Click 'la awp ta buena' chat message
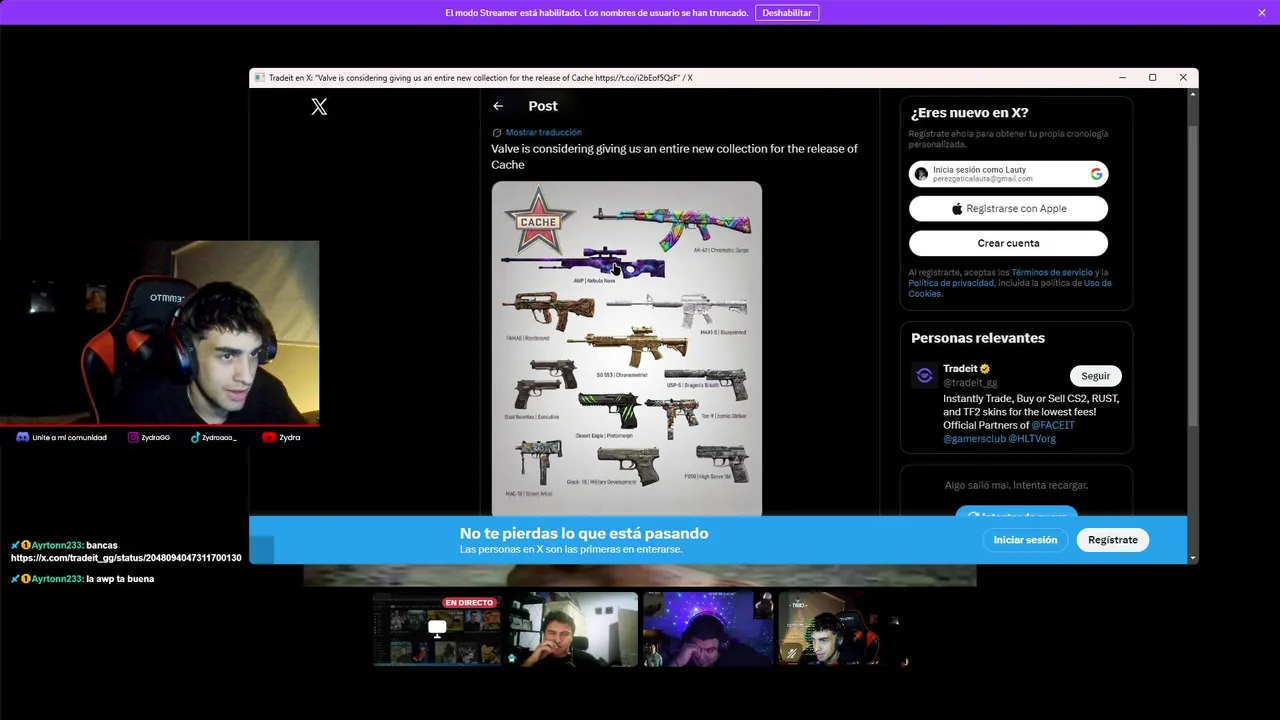The width and height of the screenshot is (1280, 720). 120,579
